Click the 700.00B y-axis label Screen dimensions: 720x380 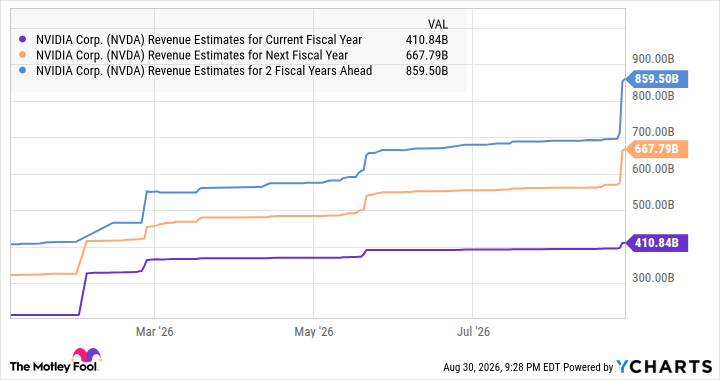pyautogui.click(x=653, y=132)
